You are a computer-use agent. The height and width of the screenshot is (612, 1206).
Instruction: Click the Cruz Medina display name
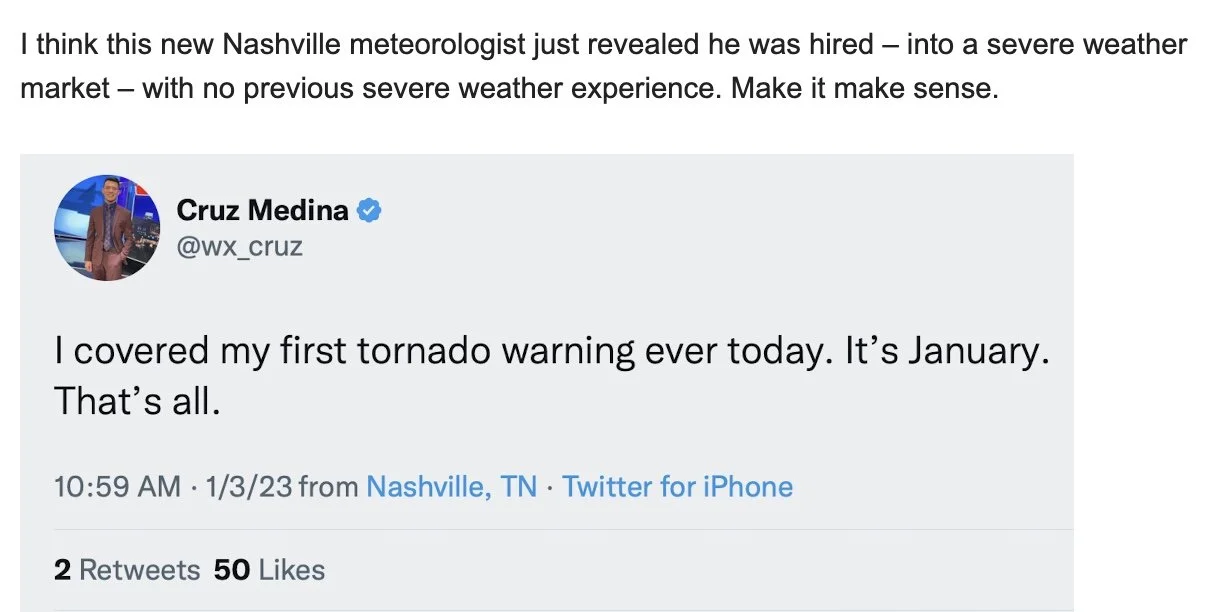262,210
